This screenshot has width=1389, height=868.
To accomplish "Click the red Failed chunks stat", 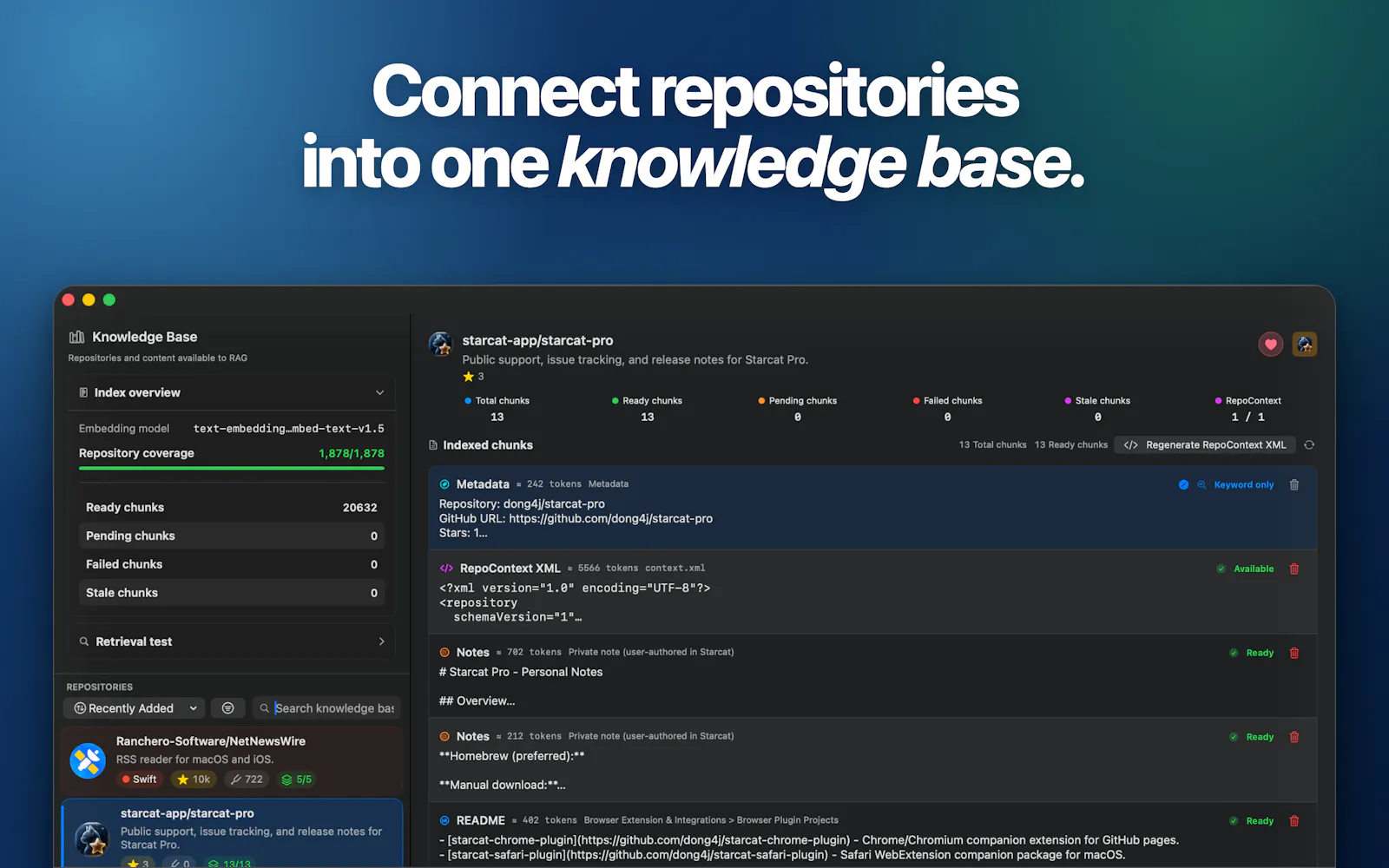I will pos(948,409).
